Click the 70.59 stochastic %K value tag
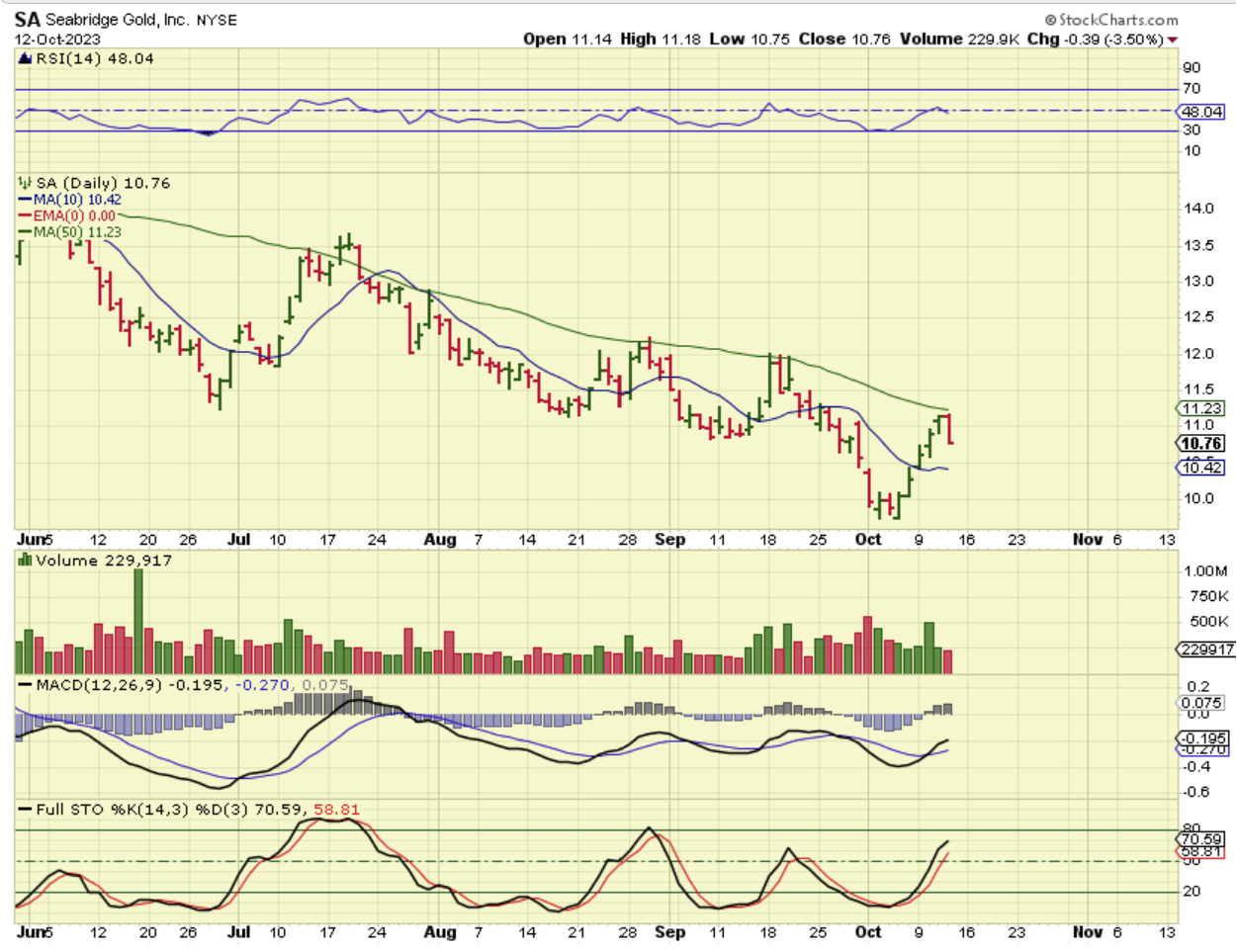 1202,839
